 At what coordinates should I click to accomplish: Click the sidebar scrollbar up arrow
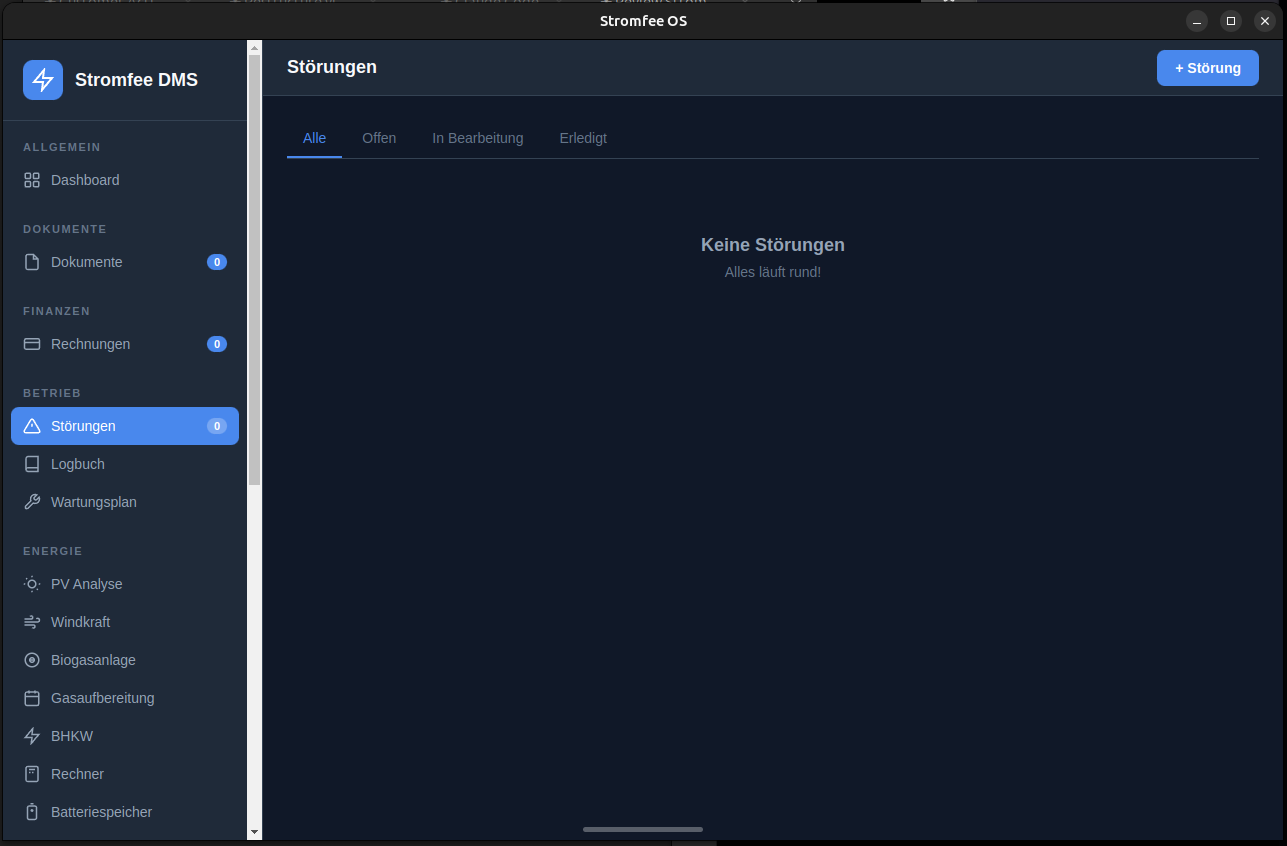click(254, 48)
